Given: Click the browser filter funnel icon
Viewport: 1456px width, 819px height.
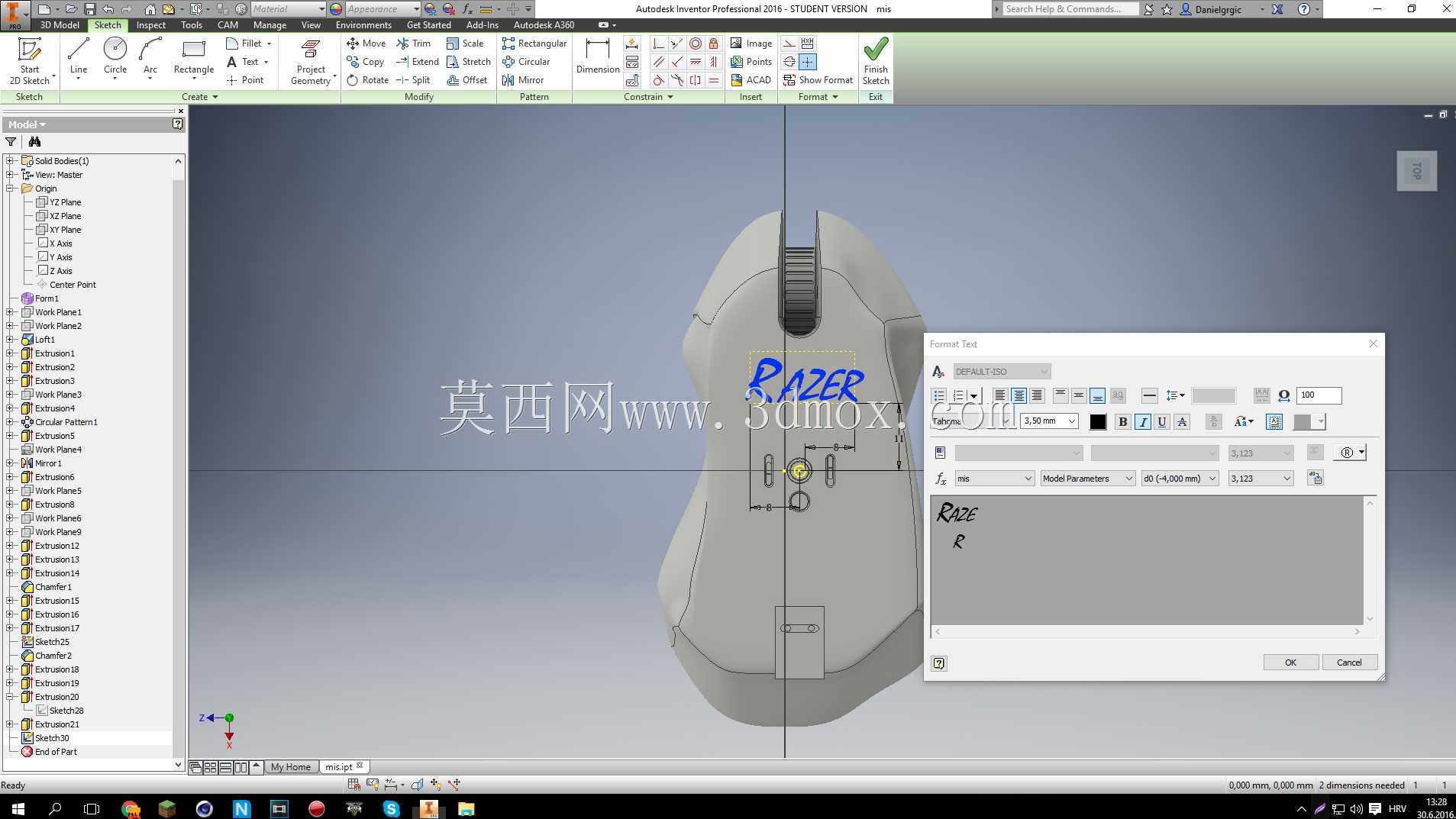Looking at the screenshot, I should (x=11, y=142).
